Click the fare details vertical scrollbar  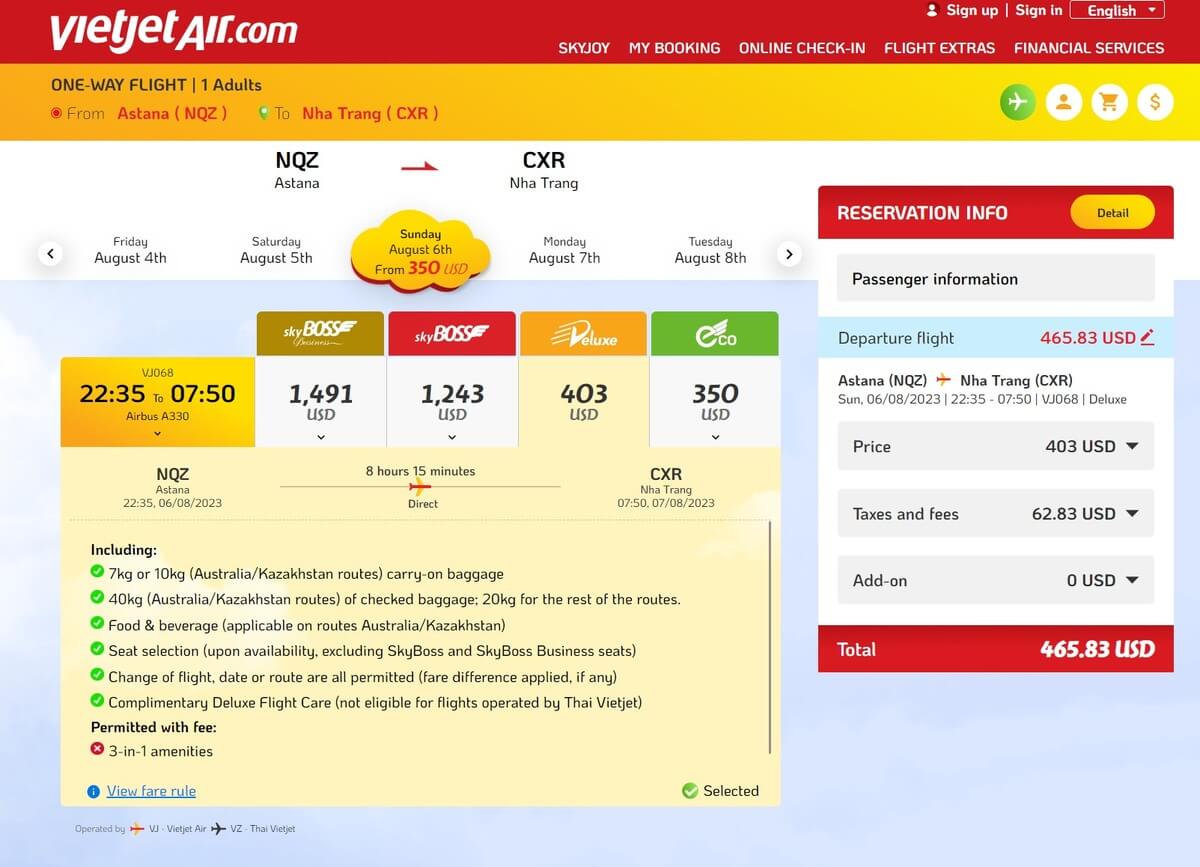[x=770, y=636]
